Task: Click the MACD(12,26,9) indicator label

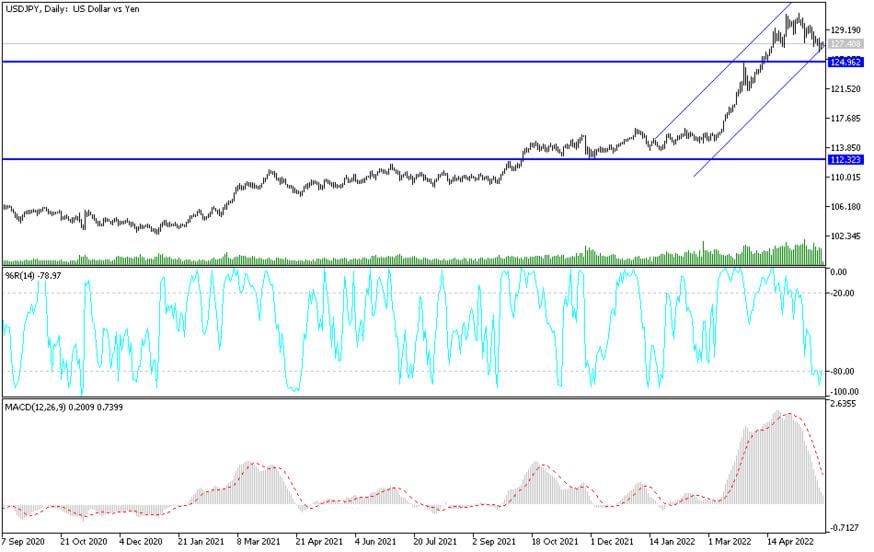Action: pos(64,407)
